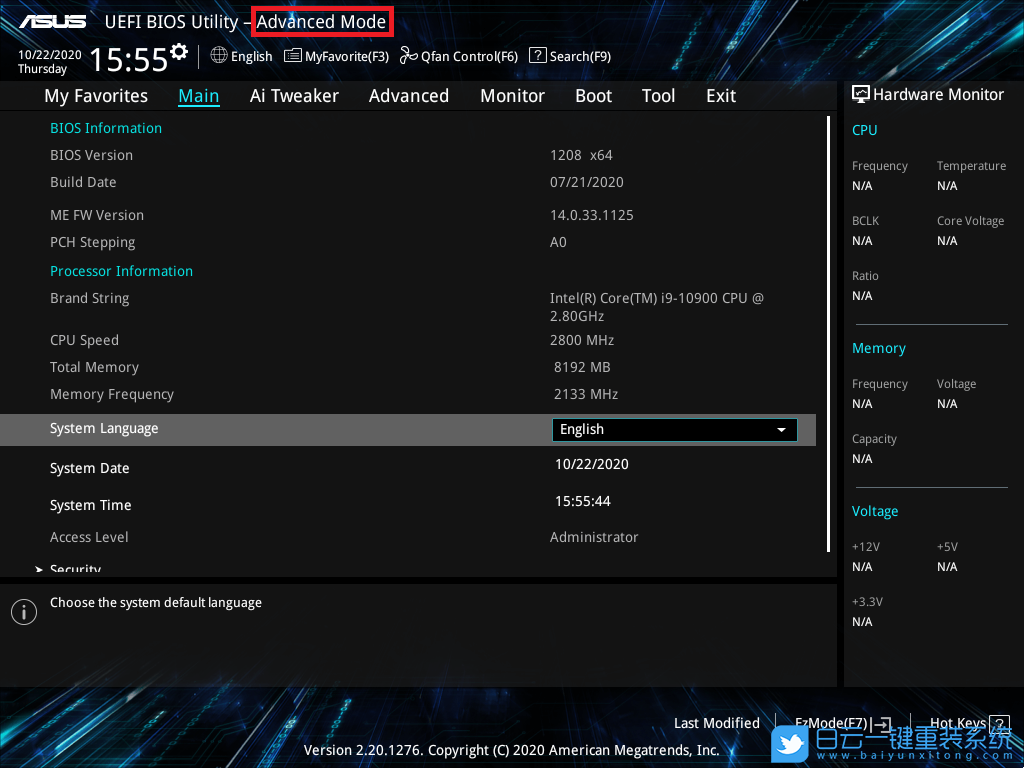This screenshot has width=1024, height=768.
Task: Click the settings gear next to the clock
Action: [179, 51]
